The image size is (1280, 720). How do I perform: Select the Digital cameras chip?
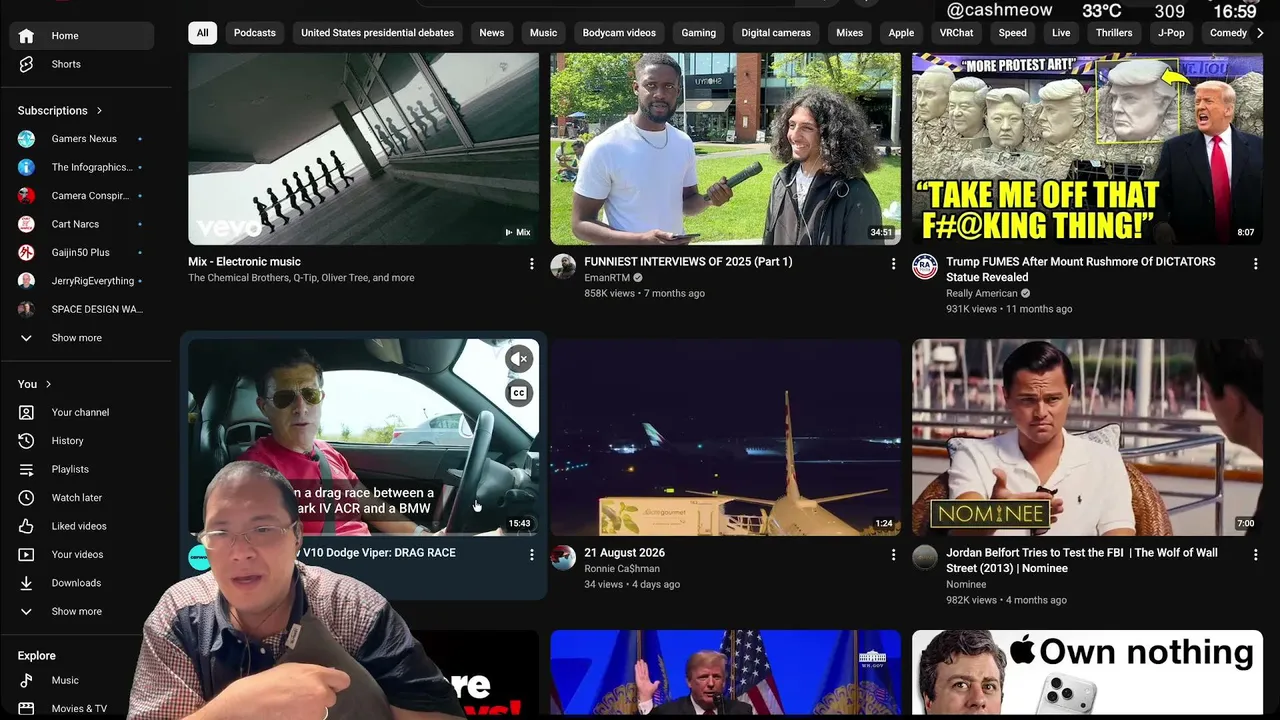776,33
